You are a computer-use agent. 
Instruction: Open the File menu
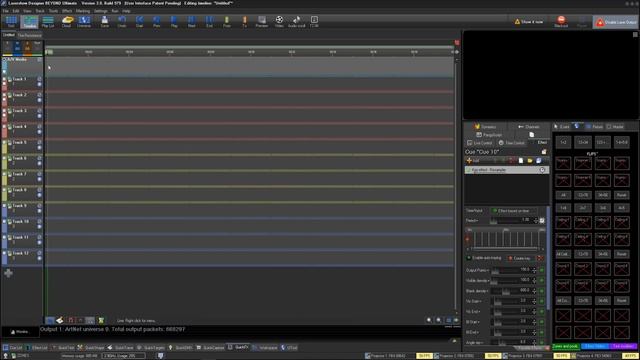tap(5, 11)
